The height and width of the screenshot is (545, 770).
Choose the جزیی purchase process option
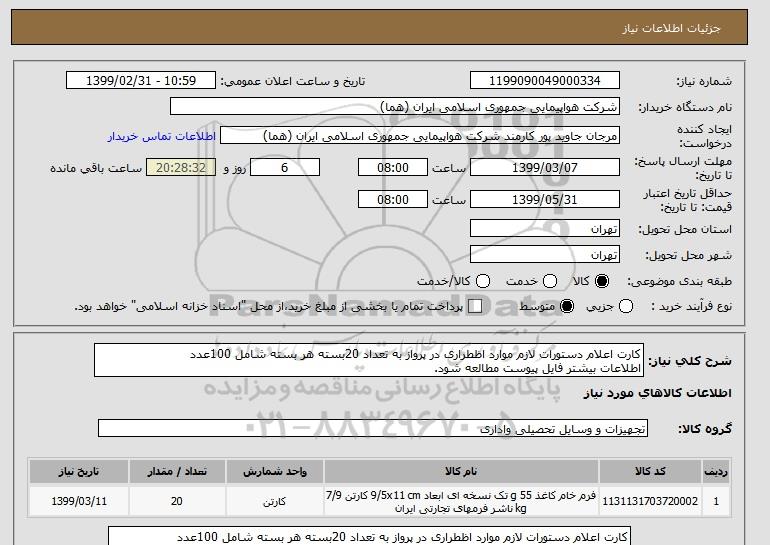click(x=626, y=306)
